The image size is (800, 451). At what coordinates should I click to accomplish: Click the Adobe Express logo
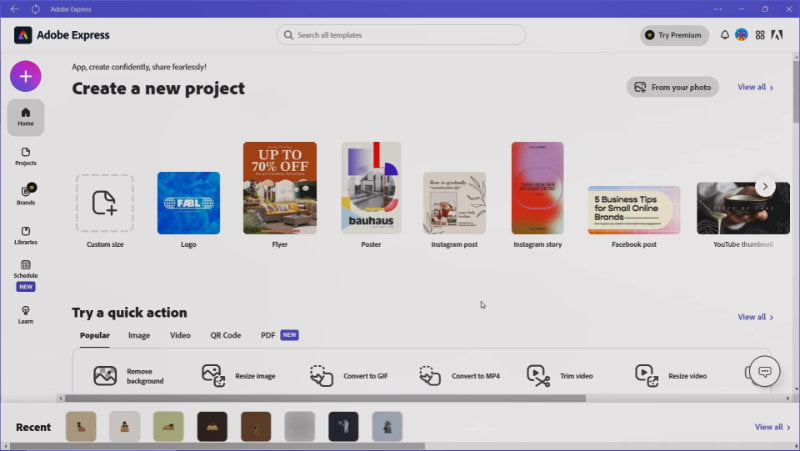(62, 35)
